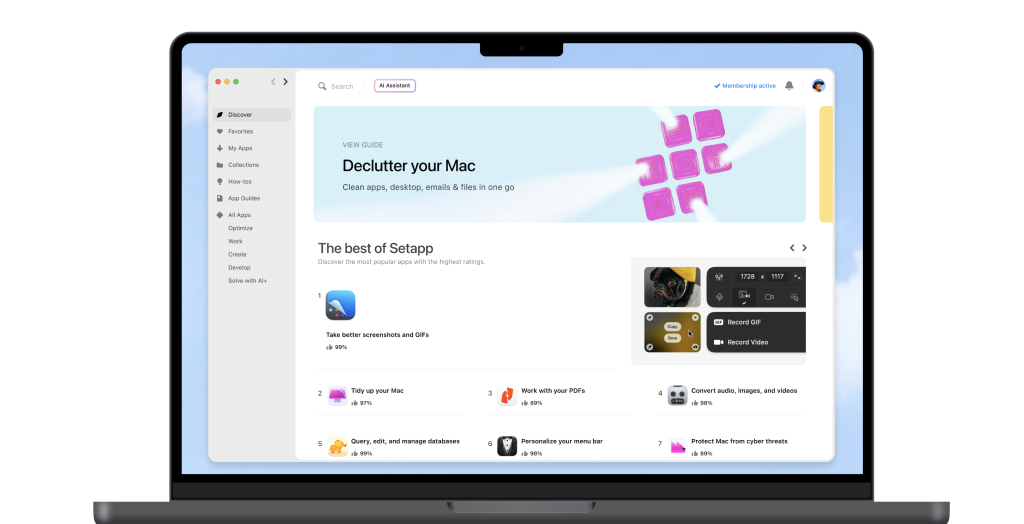This screenshot has height=524, width=1024.
Task: Open the Collections section
Action: point(243,165)
